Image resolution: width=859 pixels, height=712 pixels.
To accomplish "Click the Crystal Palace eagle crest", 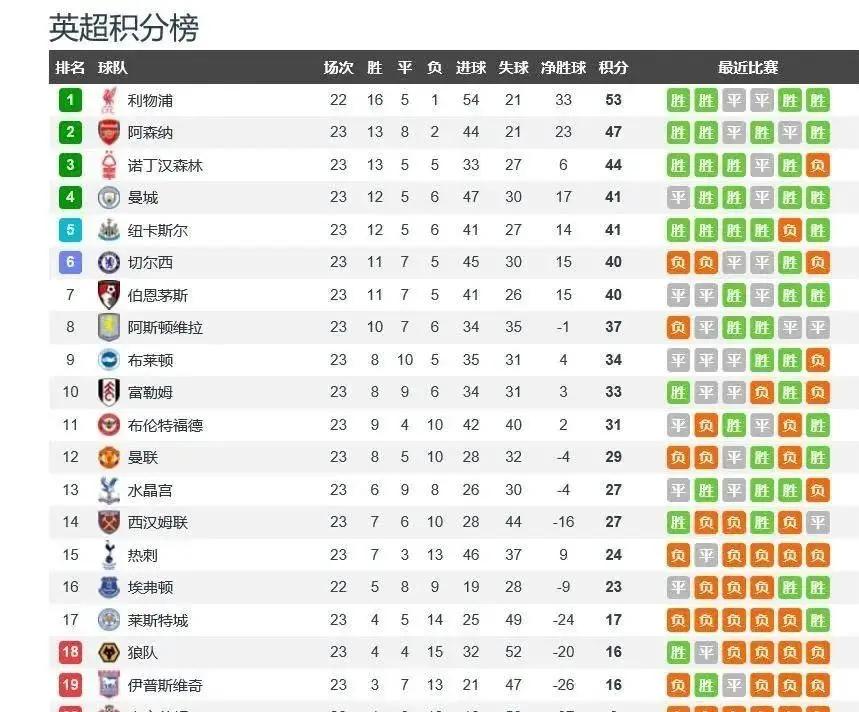I will coord(108,490).
